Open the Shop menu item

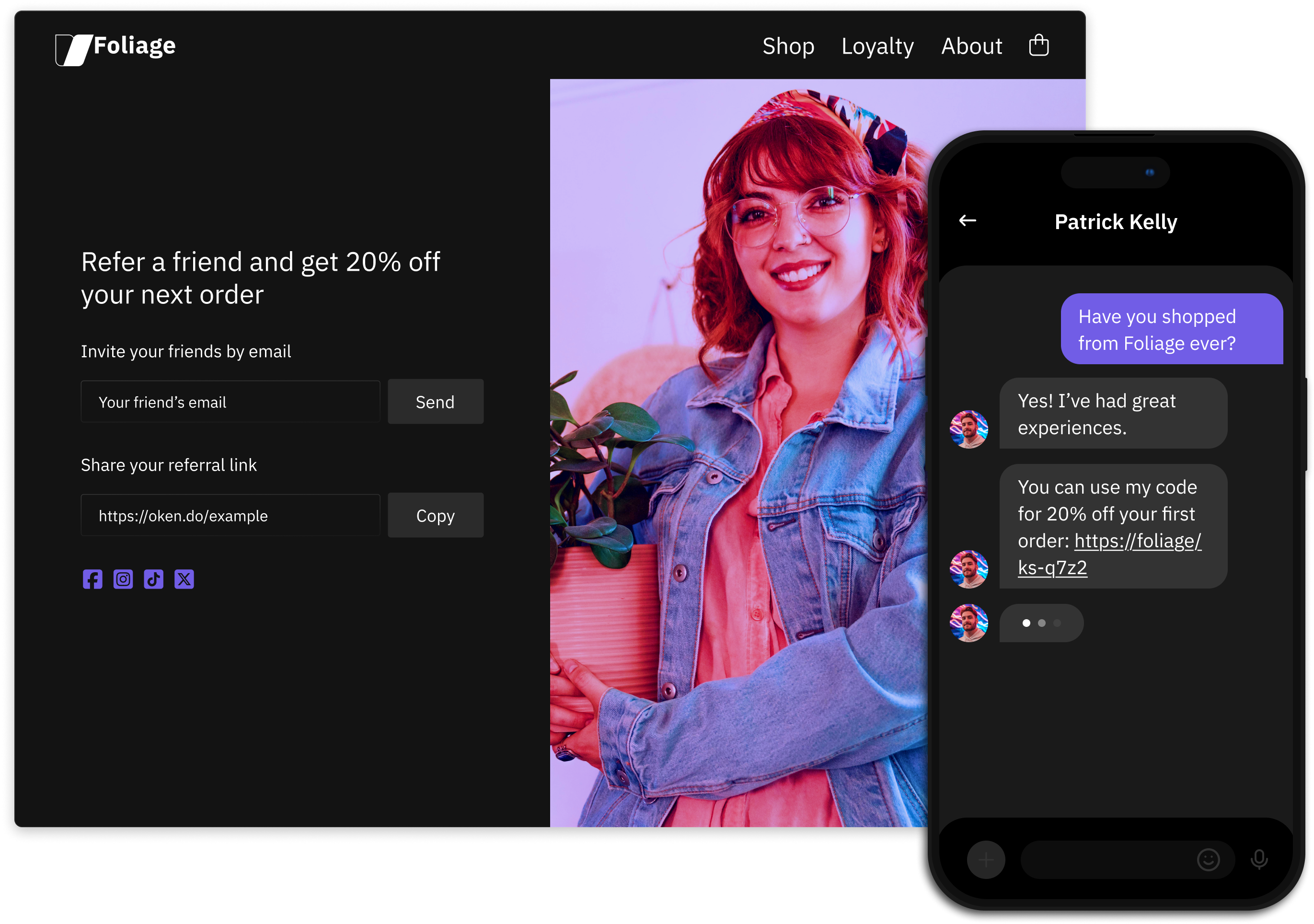click(788, 46)
